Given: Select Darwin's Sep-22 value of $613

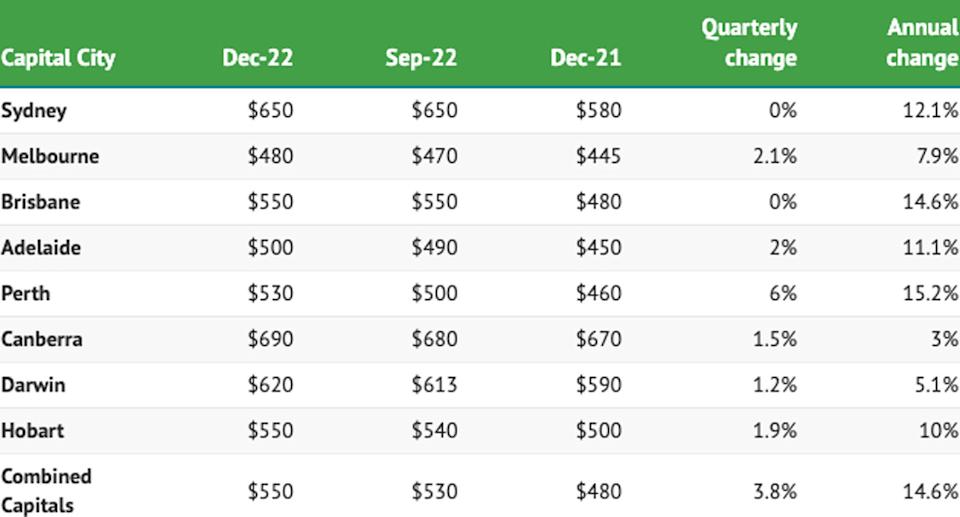Looking at the screenshot, I should (x=434, y=385).
